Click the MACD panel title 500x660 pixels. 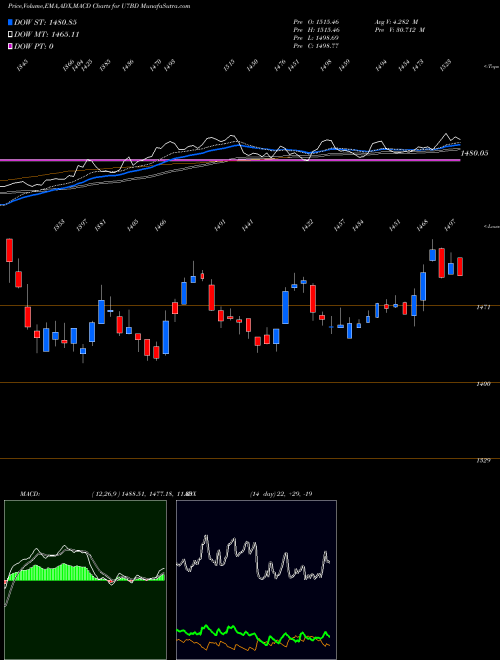click(30, 494)
